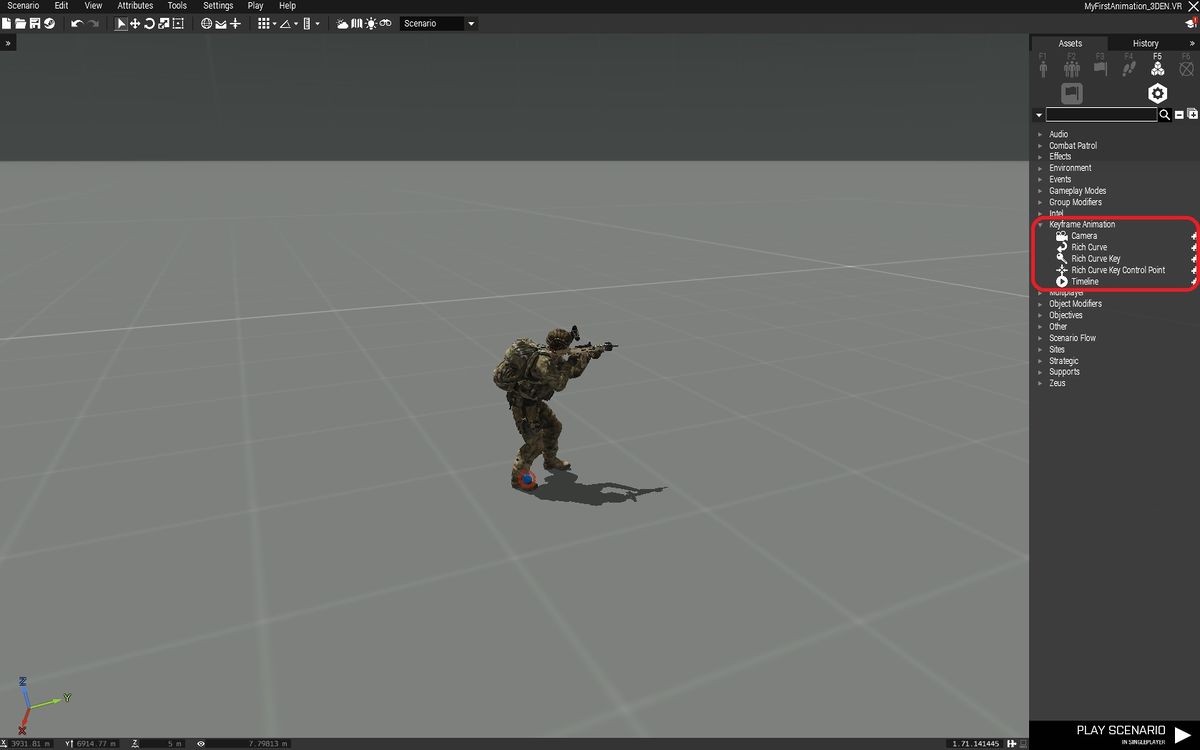1200x750 pixels.
Task: Select the Timeline keyframe asset
Action: (x=1084, y=282)
